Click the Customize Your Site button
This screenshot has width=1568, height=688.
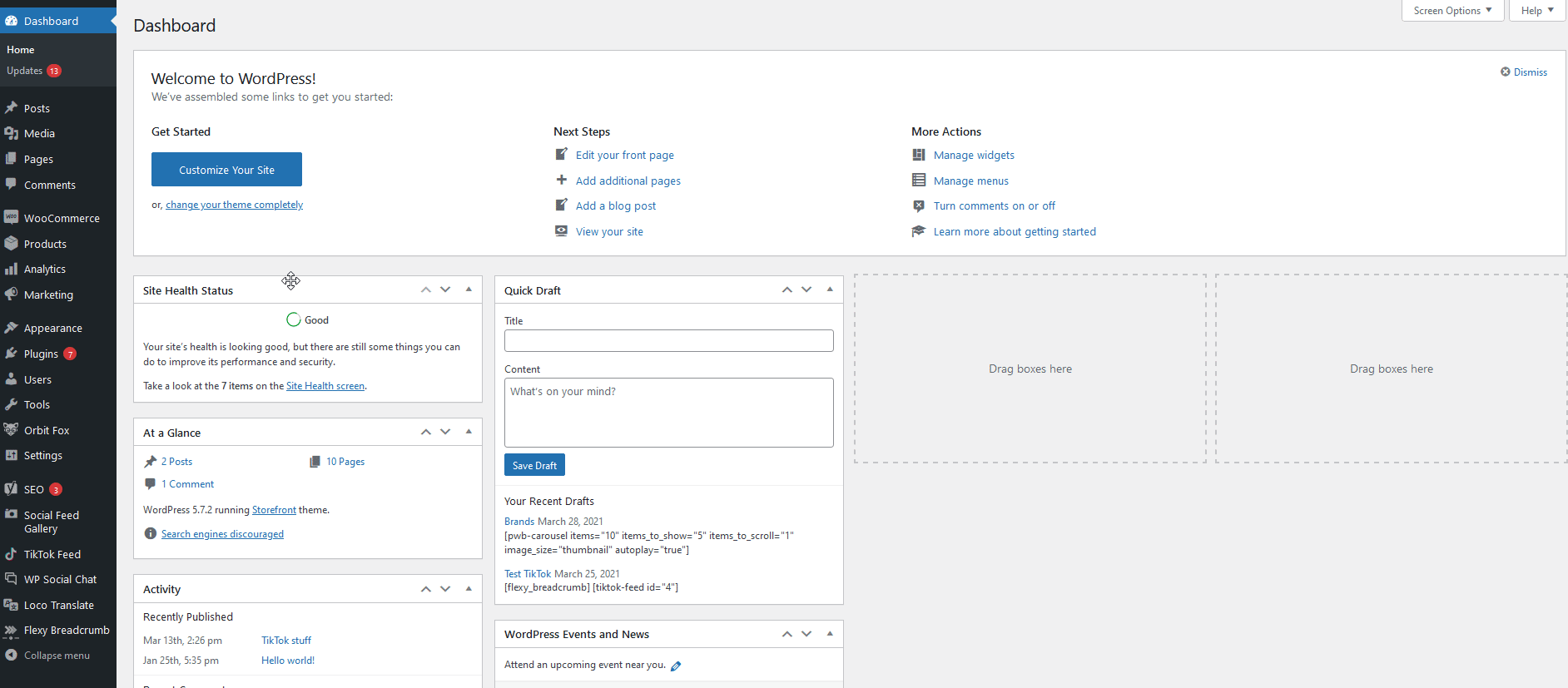point(226,170)
